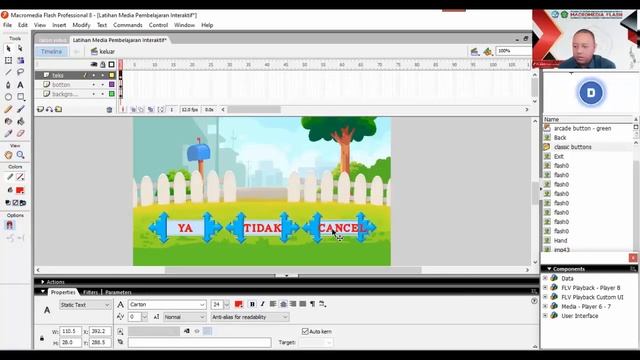Select the Selection arrow tool
Image resolution: width=640 pixels, height=360 pixels.
pyautogui.click(x=8, y=49)
